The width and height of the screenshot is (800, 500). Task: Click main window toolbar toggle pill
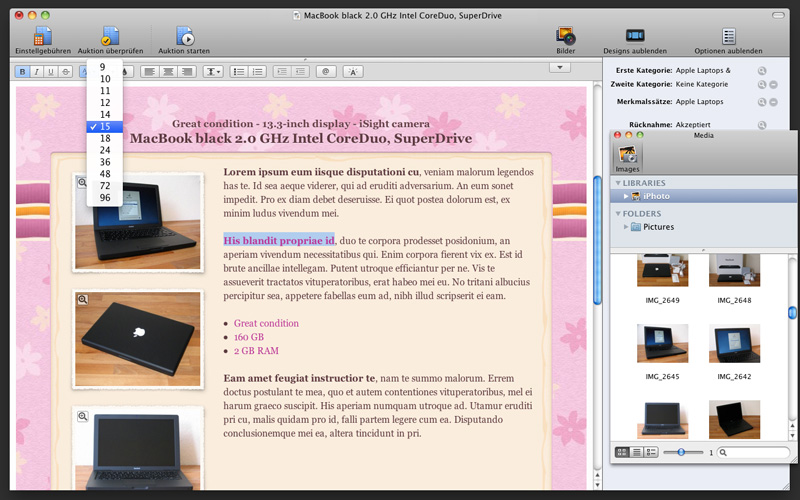point(778,15)
